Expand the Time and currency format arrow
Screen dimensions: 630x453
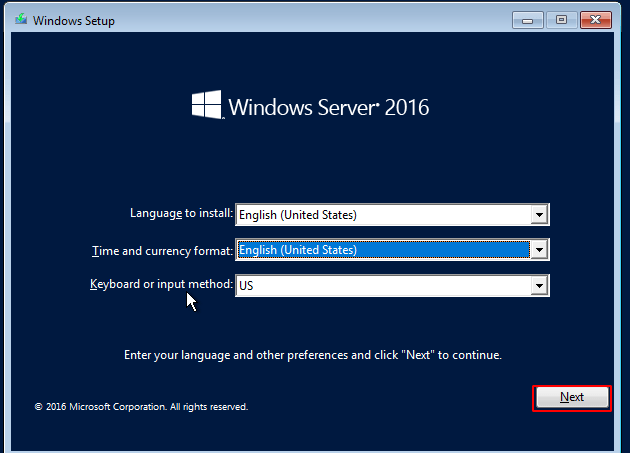(539, 250)
